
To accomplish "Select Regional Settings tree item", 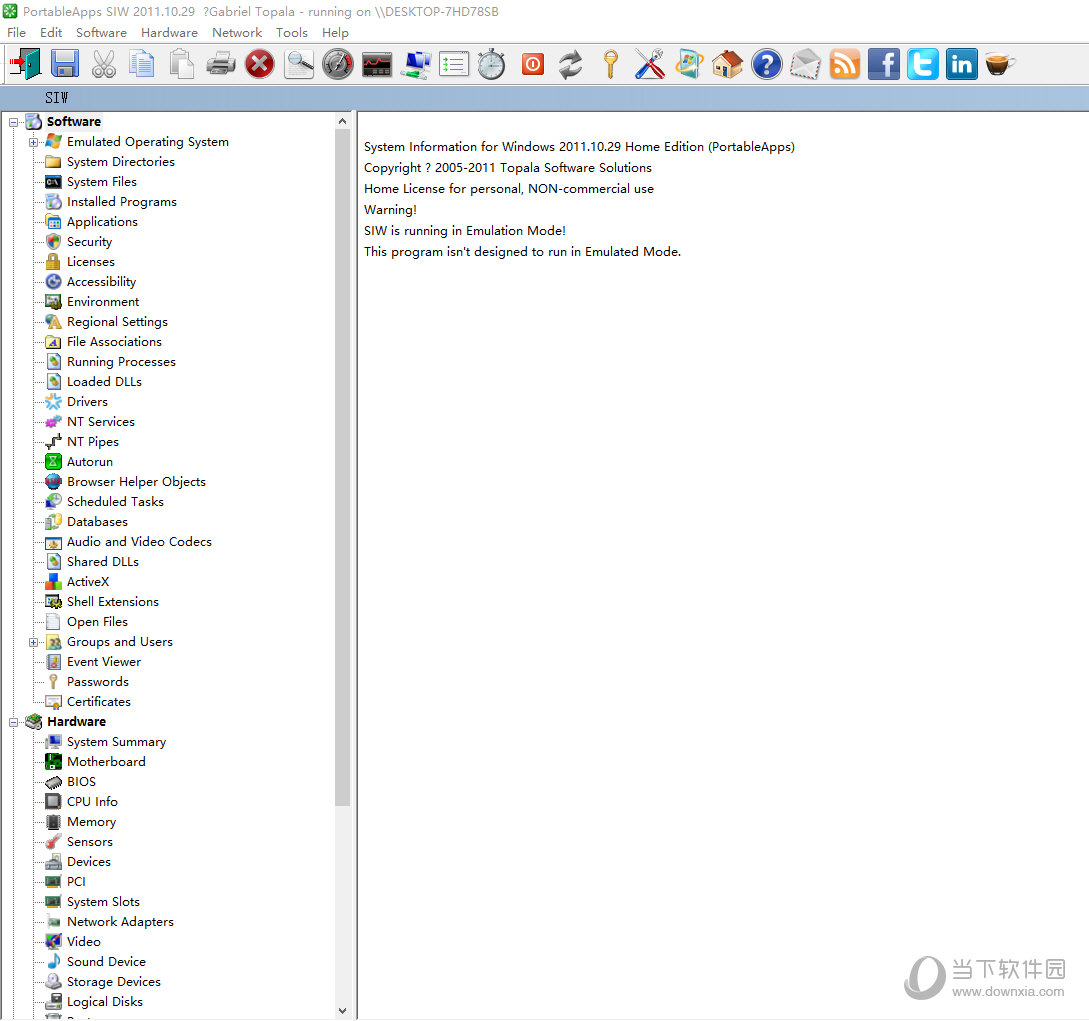I will 117,322.
